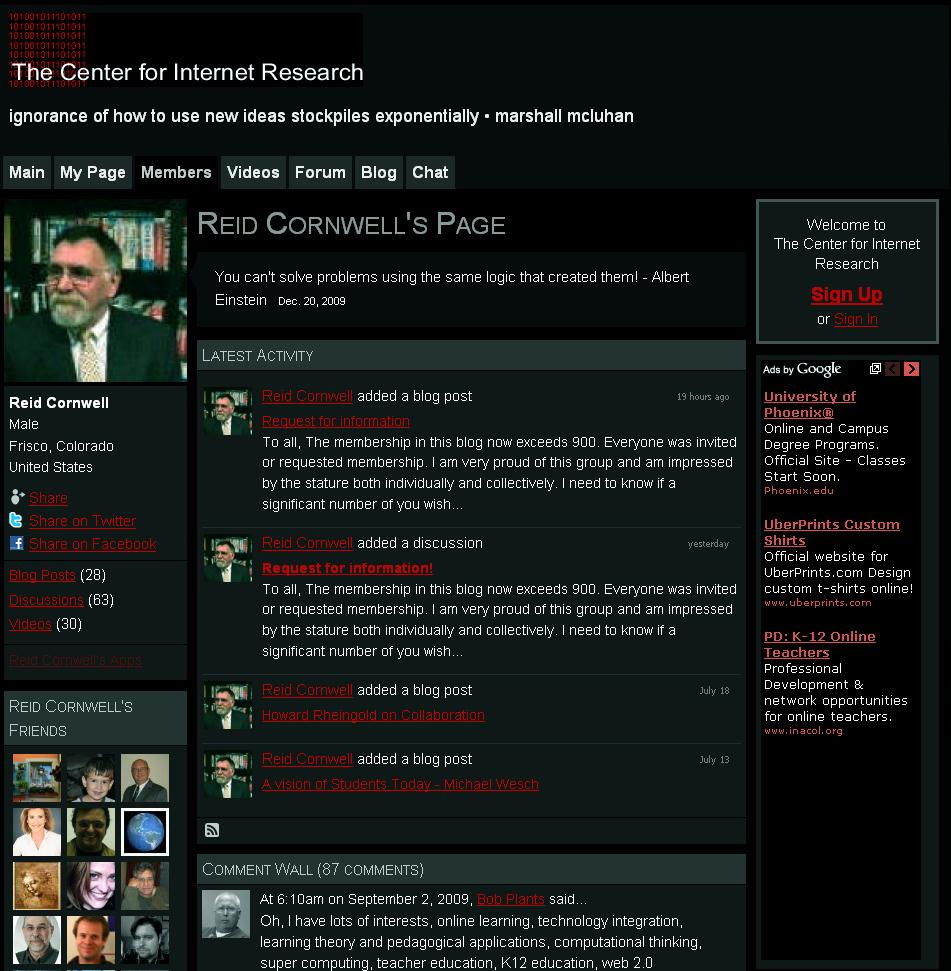Click the Sign In link
This screenshot has height=971, width=951.
(x=856, y=319)
